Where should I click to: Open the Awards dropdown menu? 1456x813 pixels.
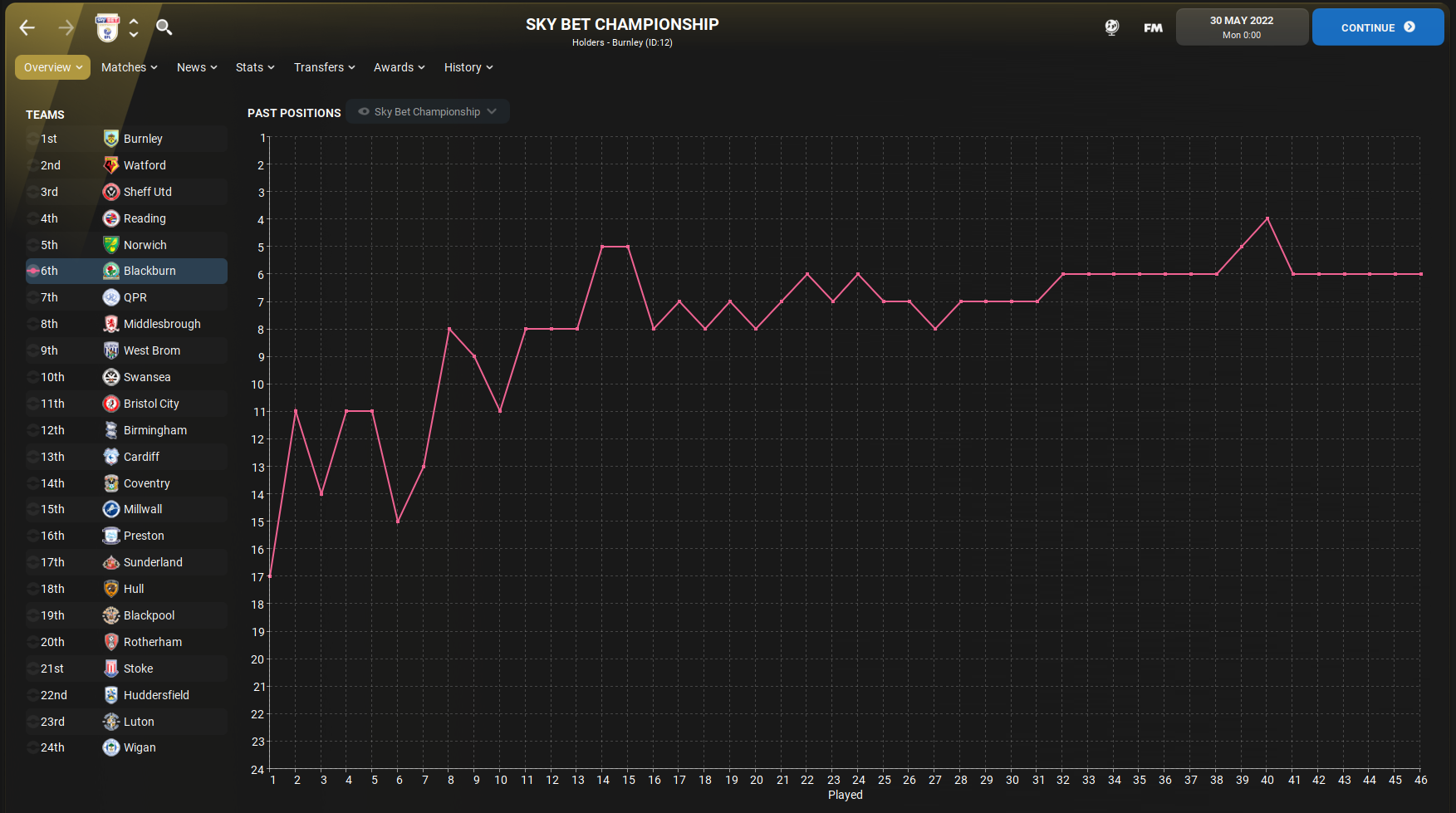coord(399,67)
